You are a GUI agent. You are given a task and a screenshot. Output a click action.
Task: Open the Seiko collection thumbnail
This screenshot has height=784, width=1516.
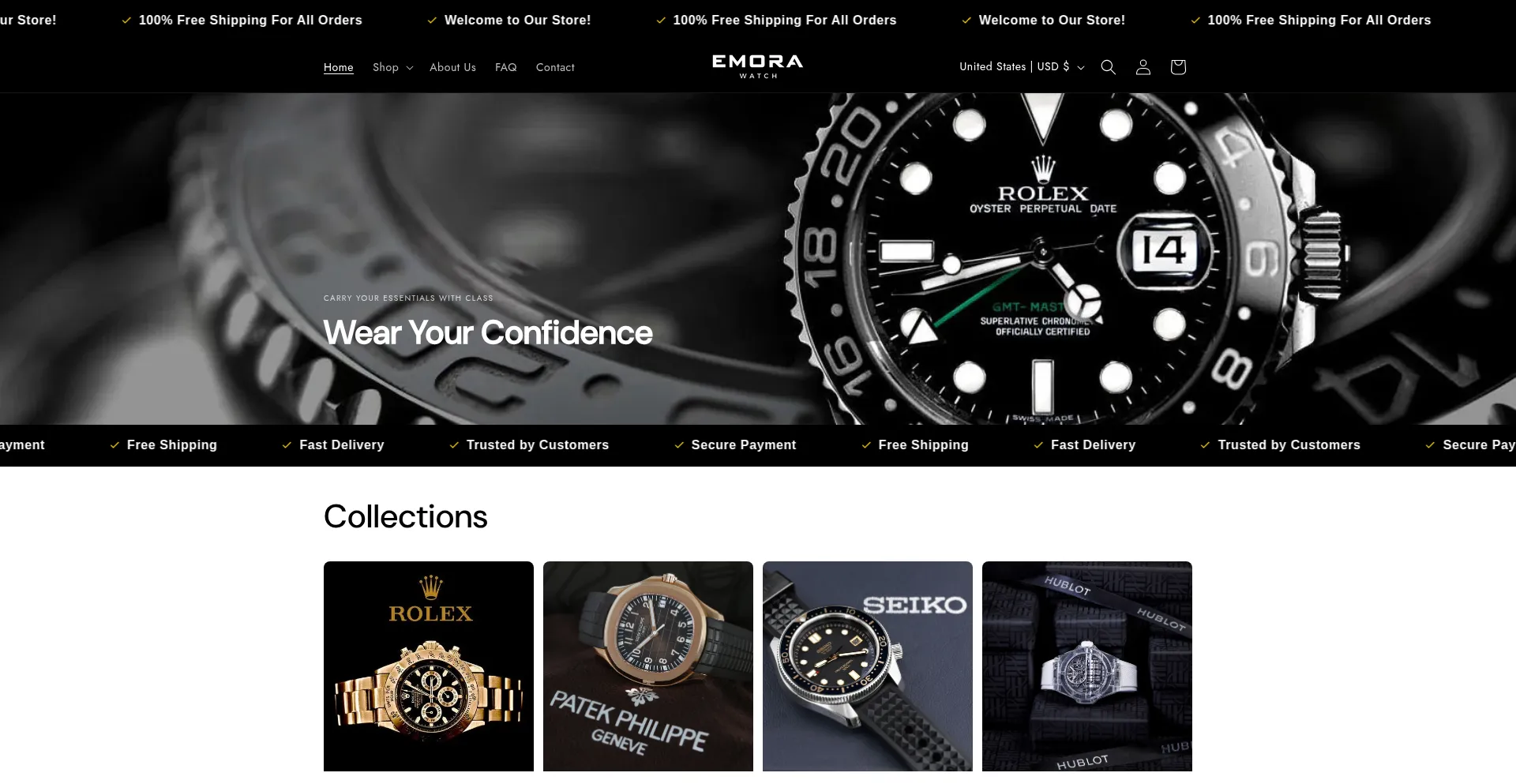[x=868, y=666]
